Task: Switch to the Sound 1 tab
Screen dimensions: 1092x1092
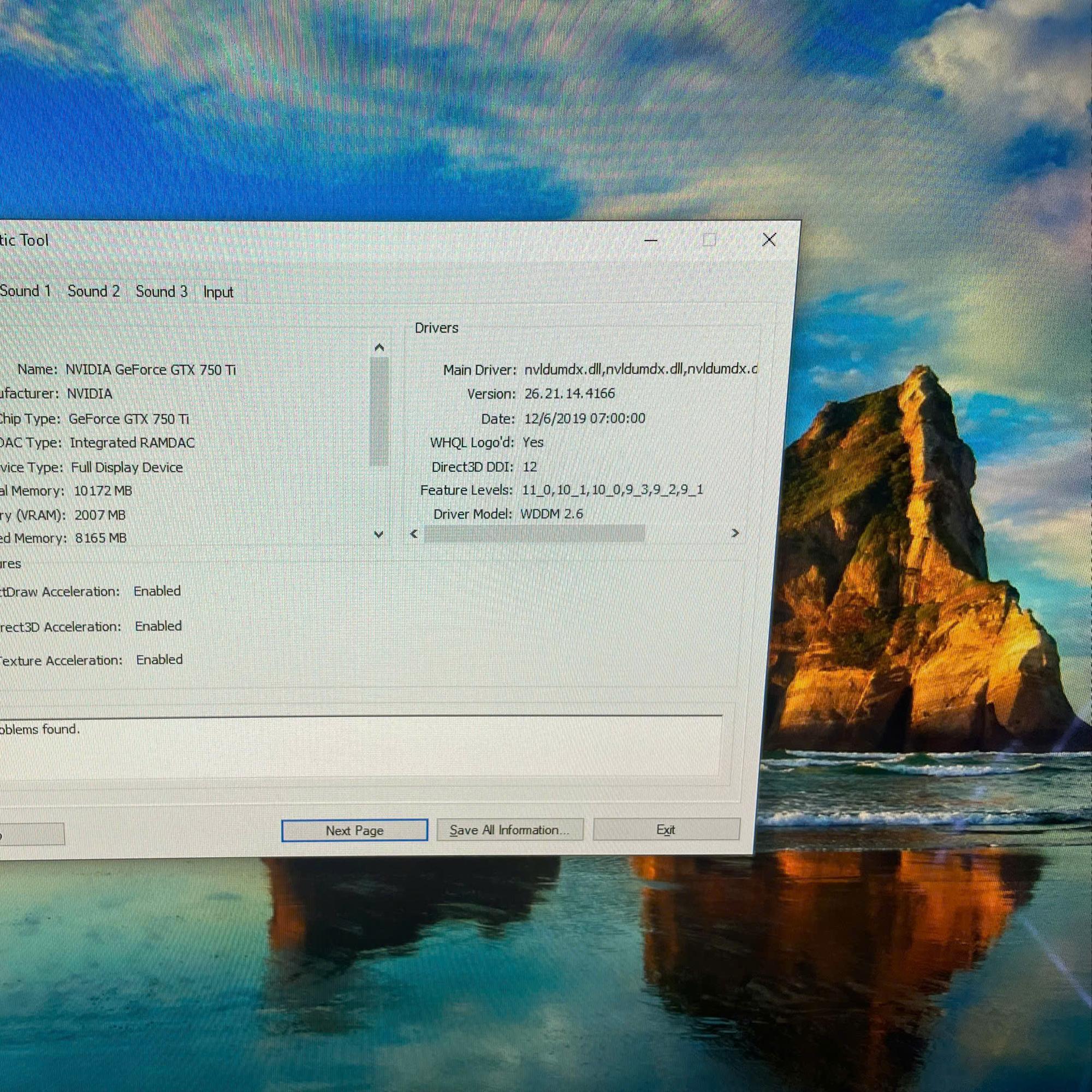Action: coord(25,291)
